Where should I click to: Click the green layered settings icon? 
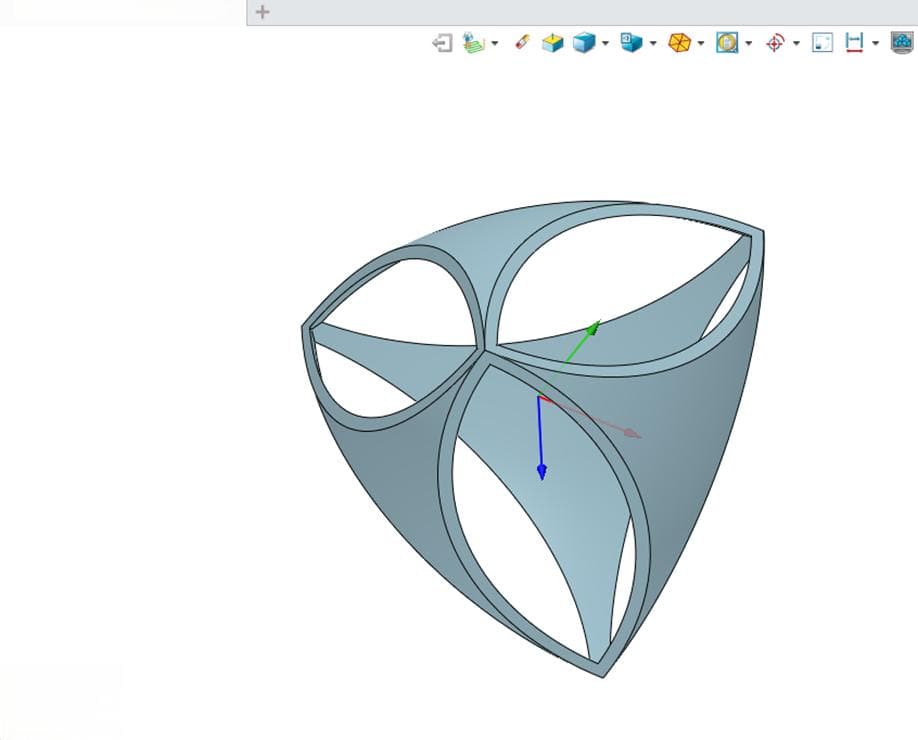coord(474,43)
